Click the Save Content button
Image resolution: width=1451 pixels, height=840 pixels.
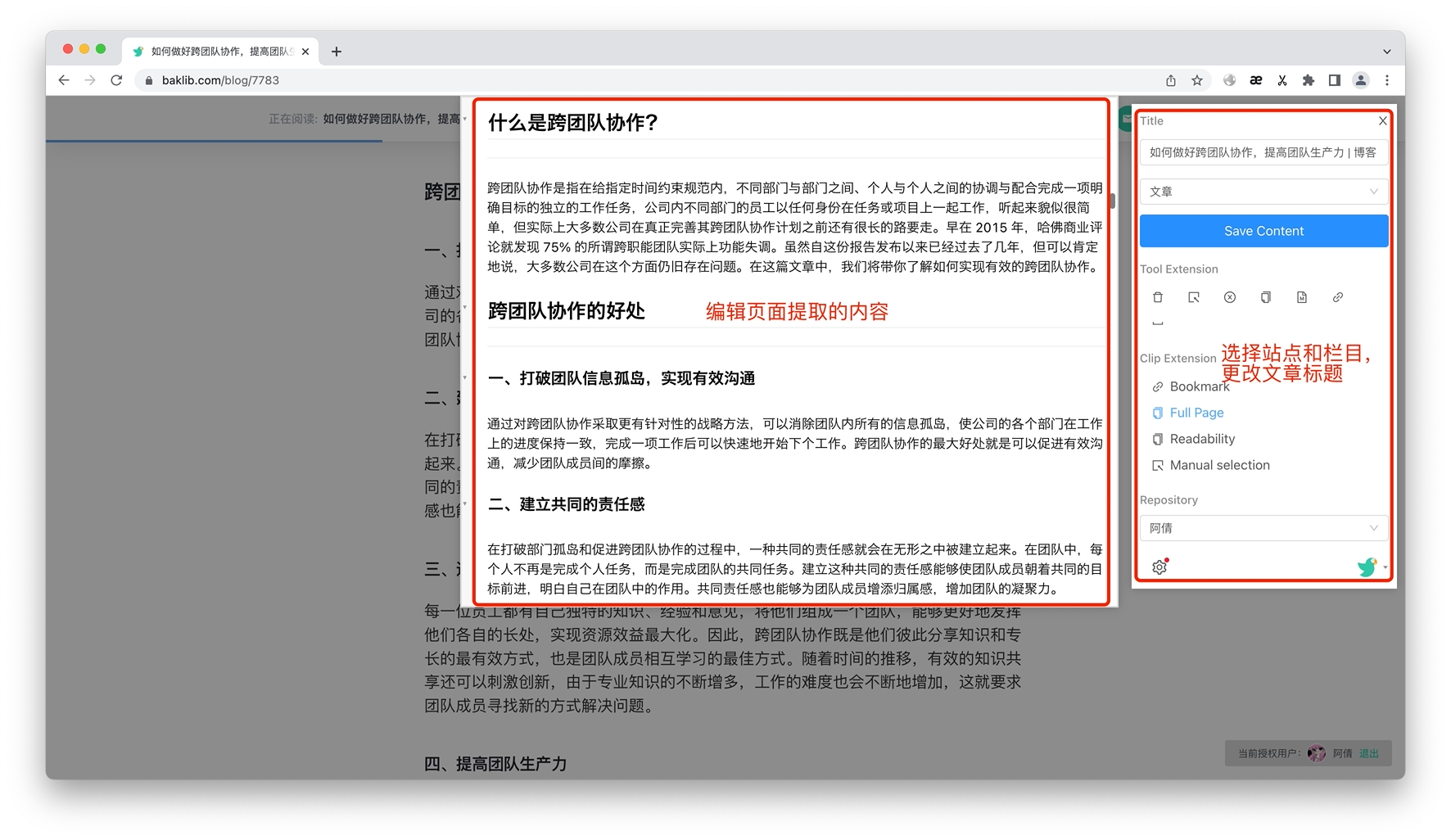pos(1263,231)
